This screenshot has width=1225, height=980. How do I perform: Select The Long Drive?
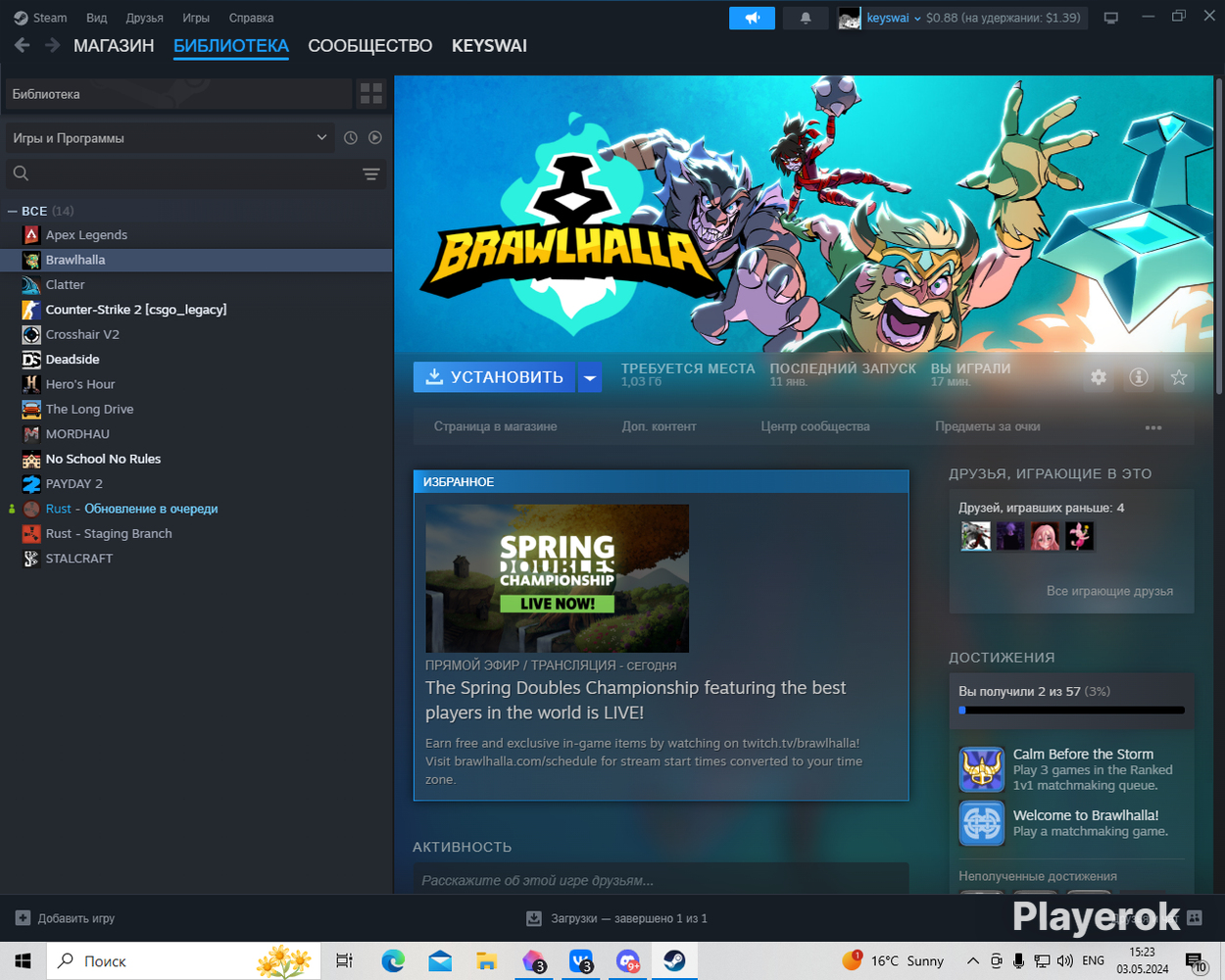[196, 410]
